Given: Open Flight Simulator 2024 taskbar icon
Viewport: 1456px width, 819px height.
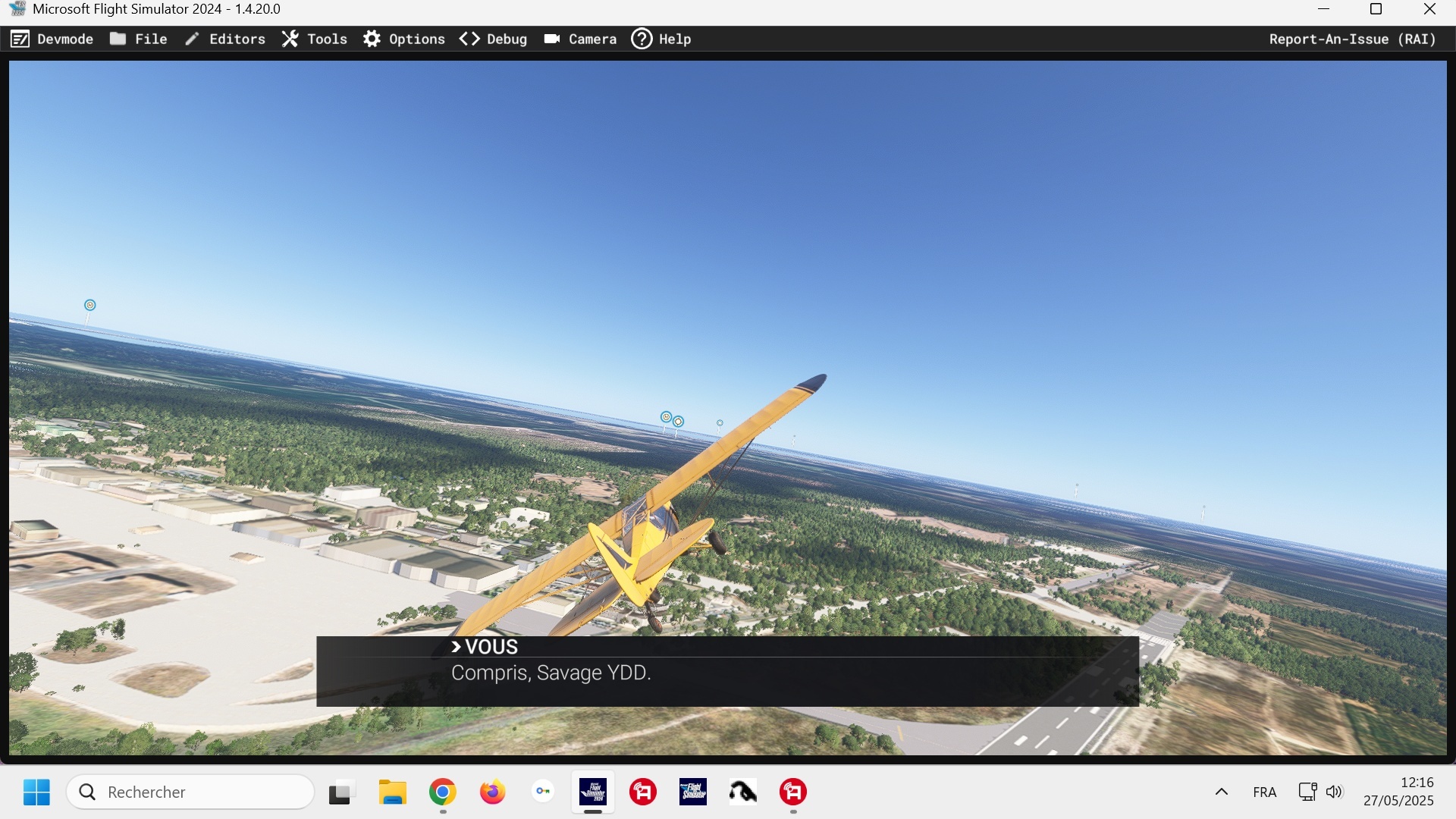Looking at the screenshot, I should (593, 792).
